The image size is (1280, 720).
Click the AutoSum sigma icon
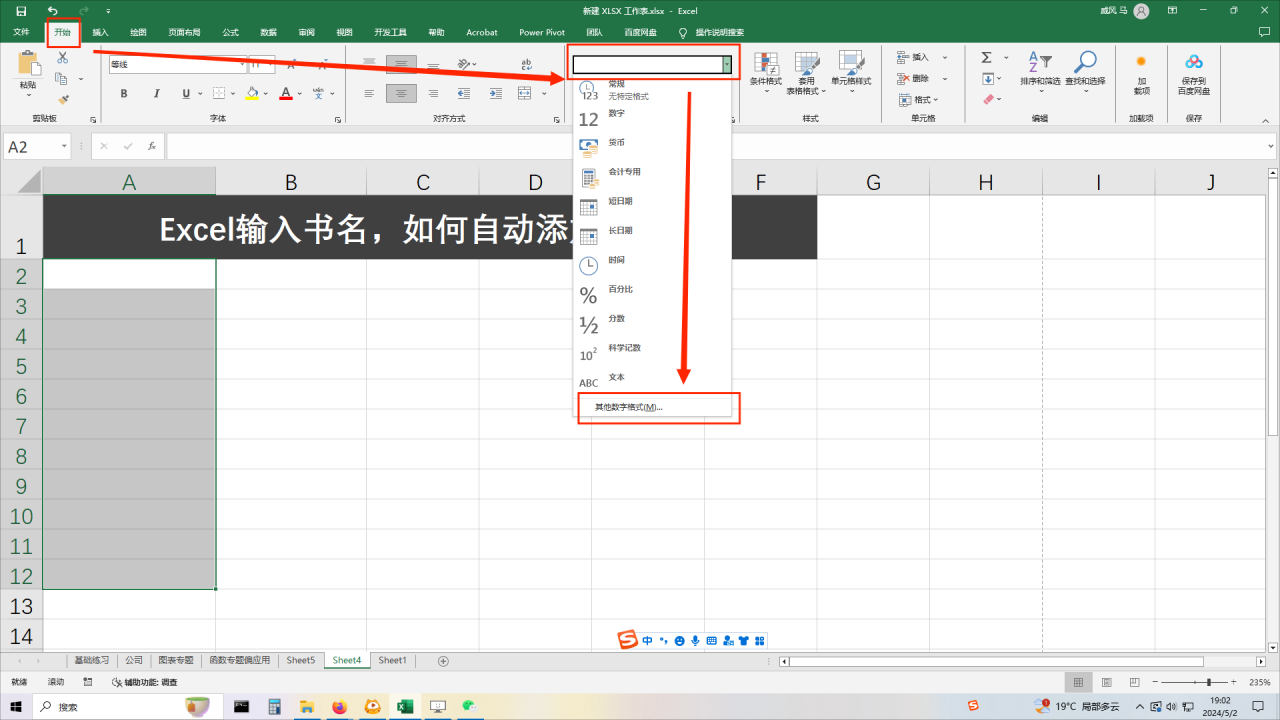[x=987, y=57]
